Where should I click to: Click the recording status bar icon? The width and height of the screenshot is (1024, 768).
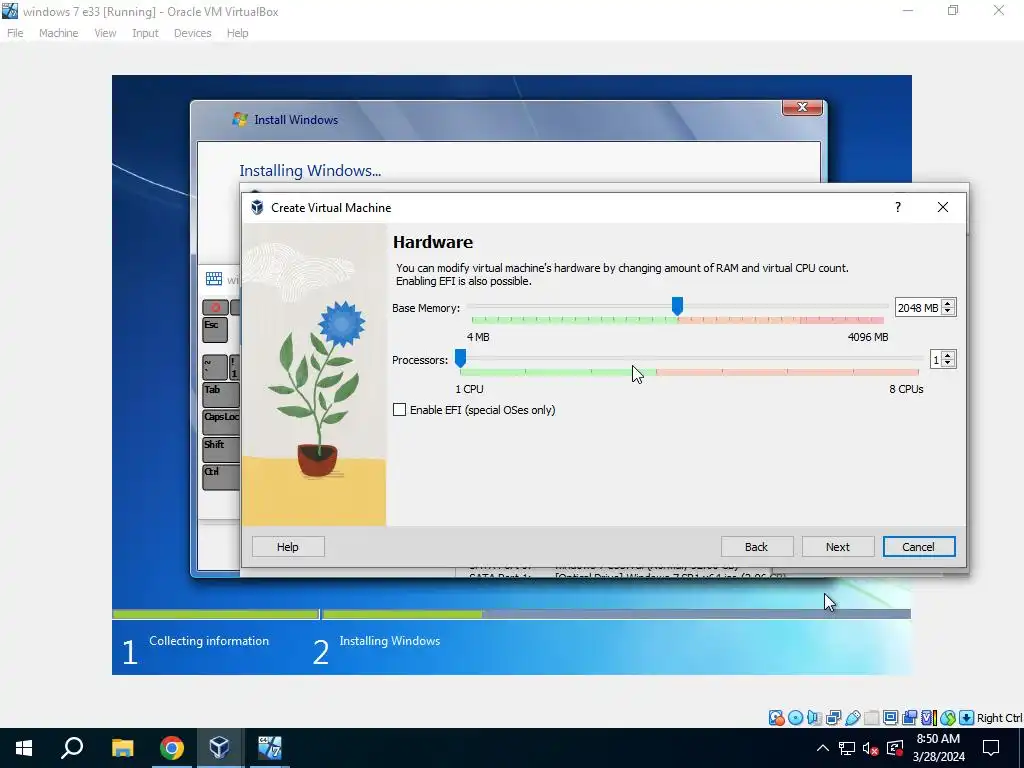pyautogui.click(x=909, y=718)
